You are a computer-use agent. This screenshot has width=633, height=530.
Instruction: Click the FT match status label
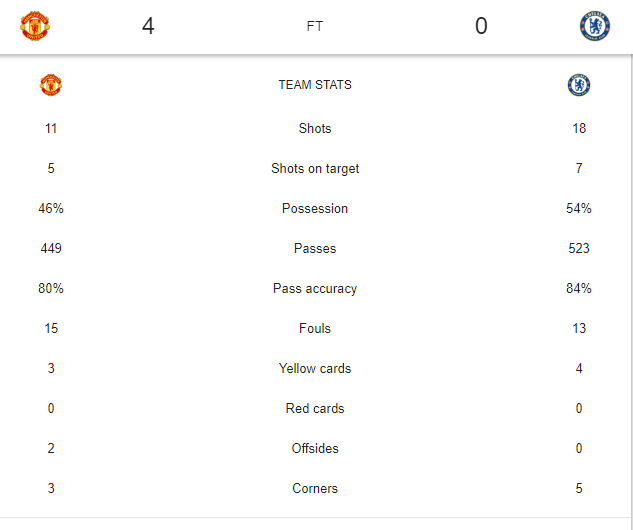click(314, 26)
